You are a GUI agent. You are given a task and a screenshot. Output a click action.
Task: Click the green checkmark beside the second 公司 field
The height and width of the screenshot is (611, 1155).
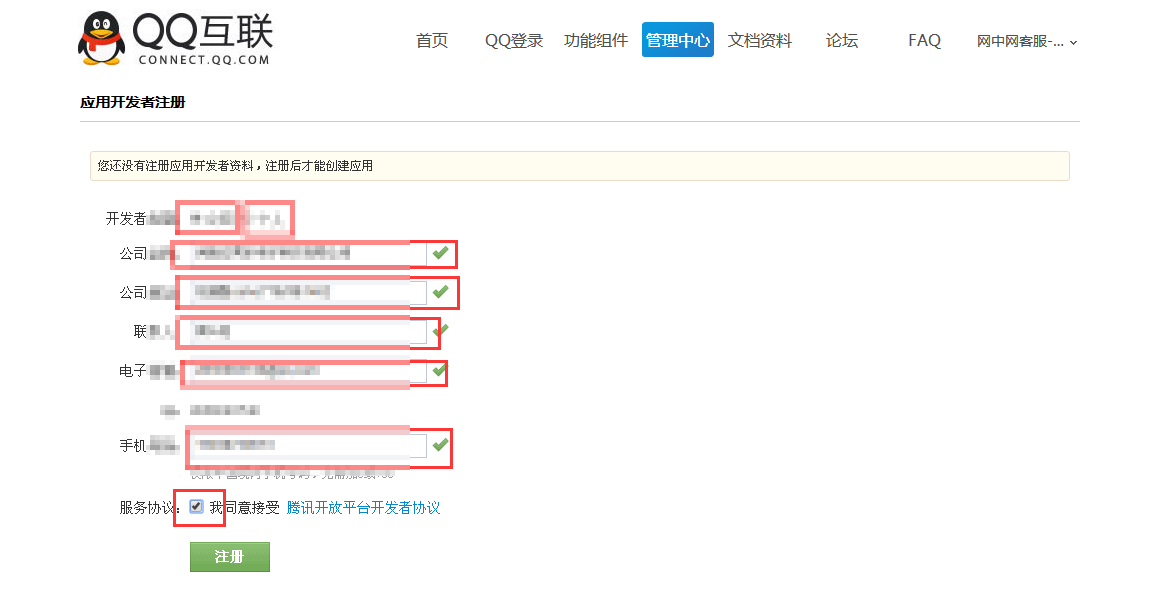[x=441, y=291]
